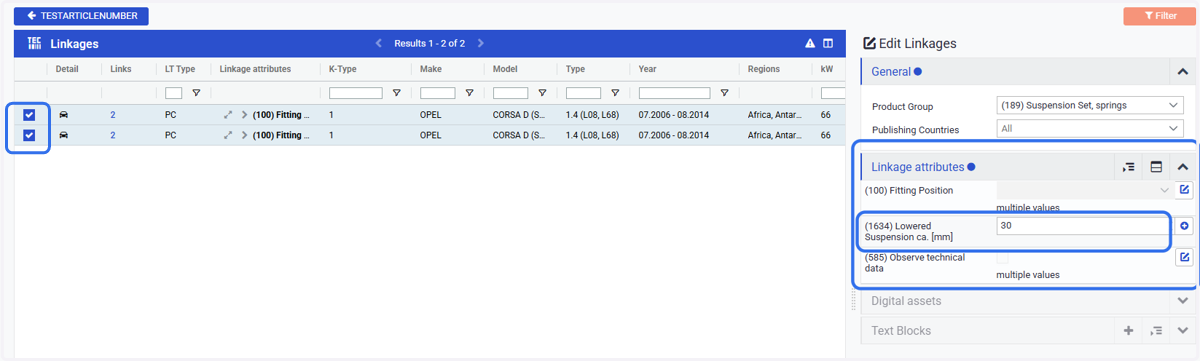
Task: Click the K-Type filter input
Action: point(356,93)
